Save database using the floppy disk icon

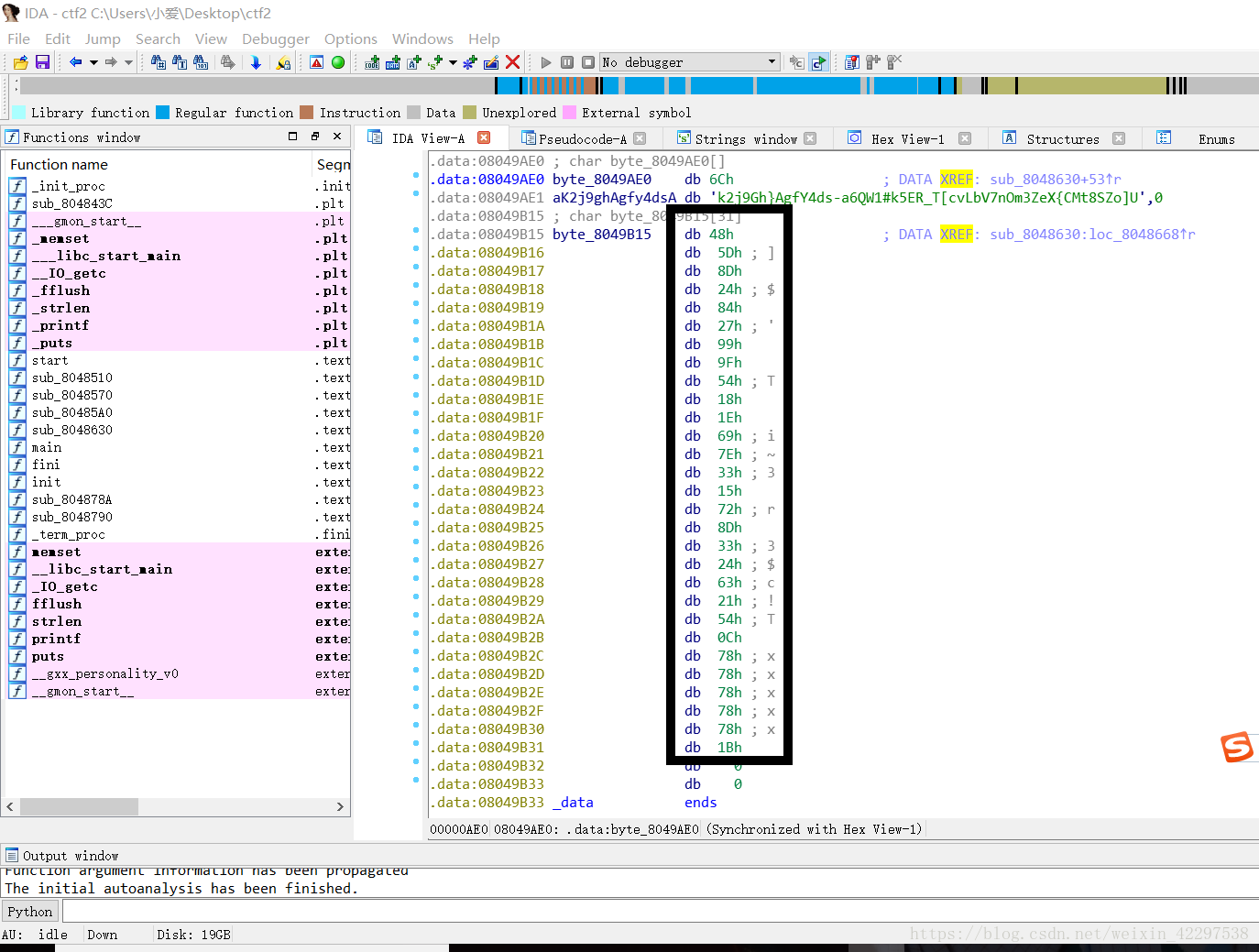(x=42, y=62)
